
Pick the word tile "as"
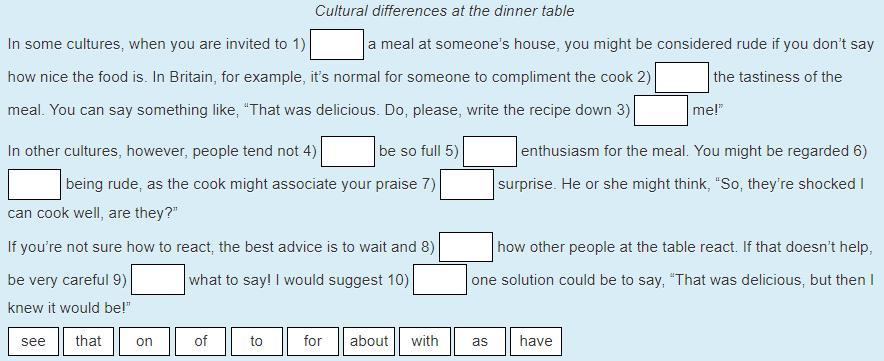[x=480, y=341]
